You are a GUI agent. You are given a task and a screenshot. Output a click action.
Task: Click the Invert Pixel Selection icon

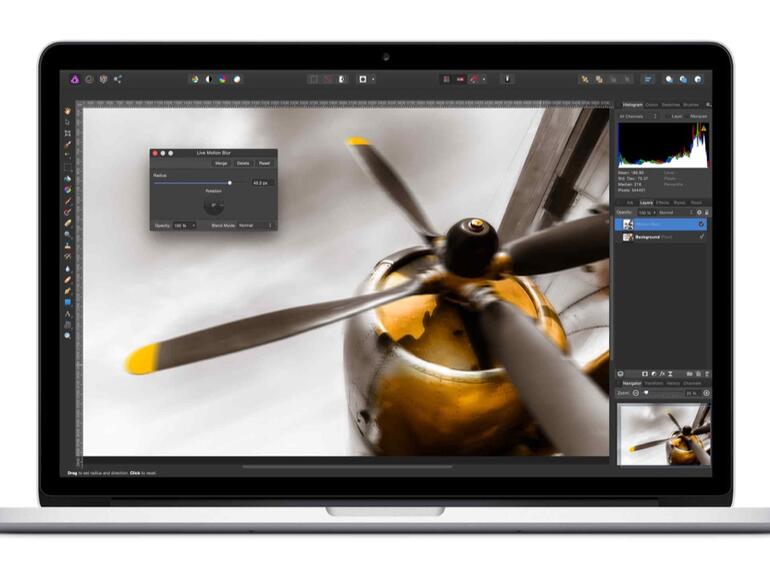coord(342,79)
